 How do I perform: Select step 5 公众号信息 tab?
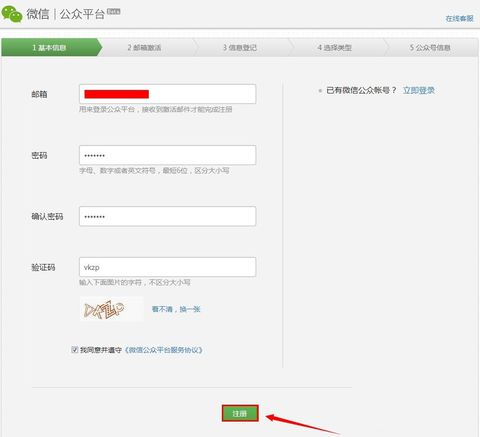tap(430, 47)
